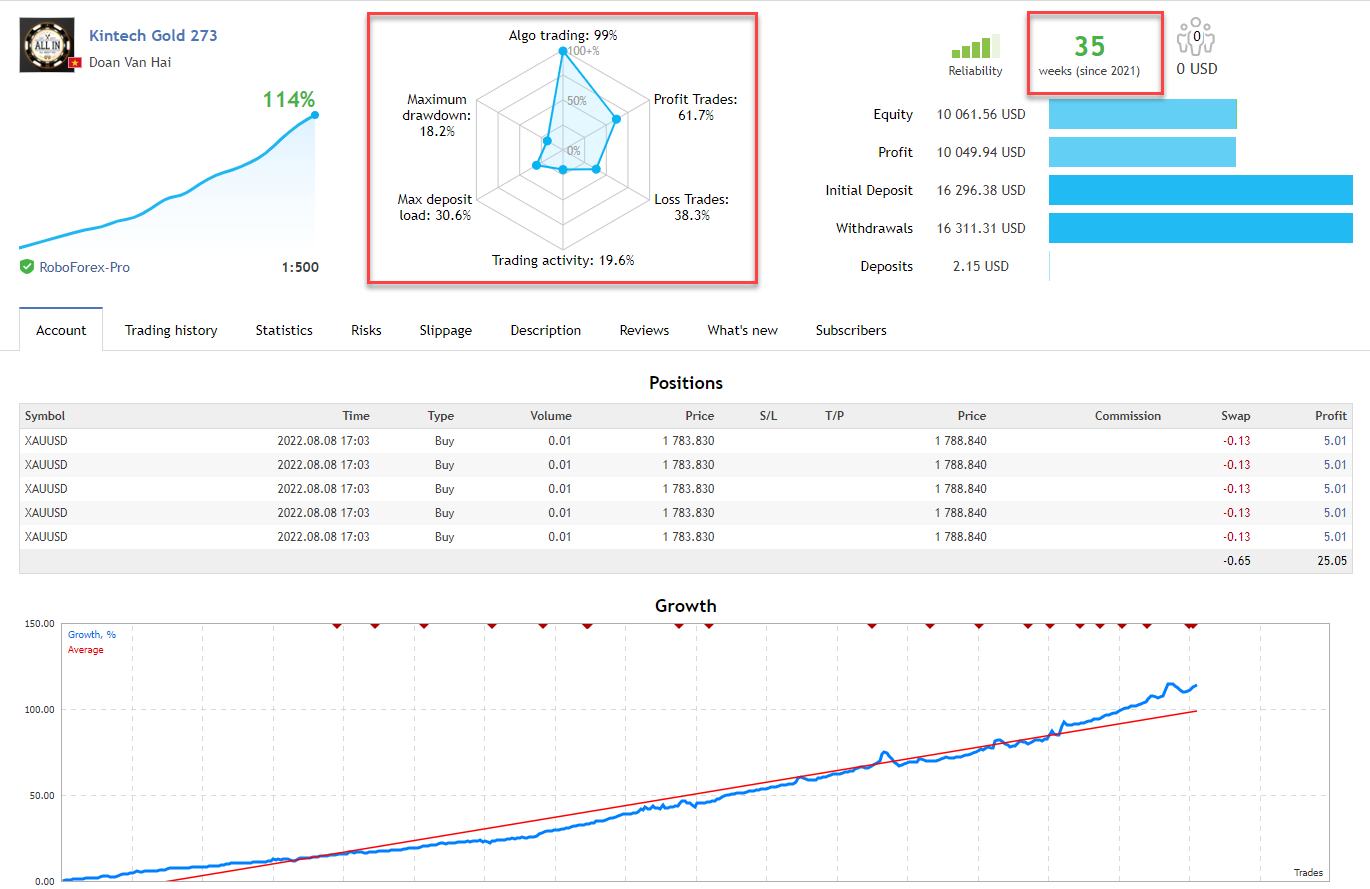Image resolution: width=1370 pixels, height=889 pixels.
Task: Click the Vietnam flag icon beside Doan Van Hai
Action: tap(74, 63)
